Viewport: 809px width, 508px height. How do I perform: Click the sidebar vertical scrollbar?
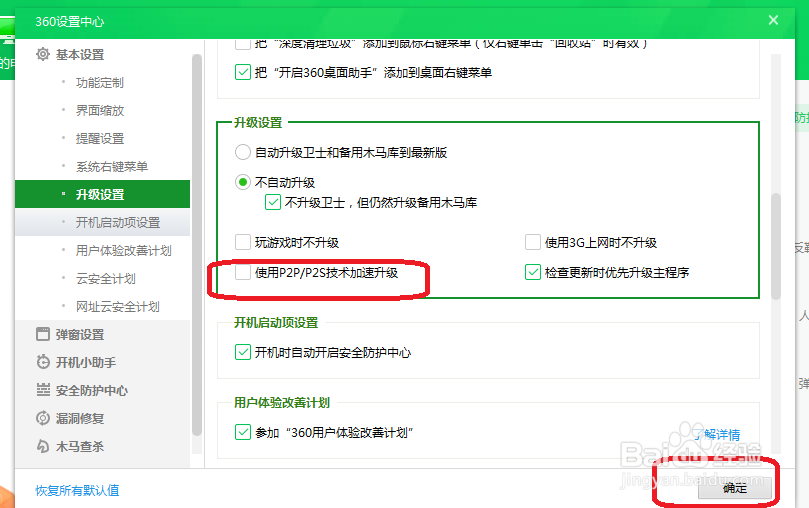[197, 245]
